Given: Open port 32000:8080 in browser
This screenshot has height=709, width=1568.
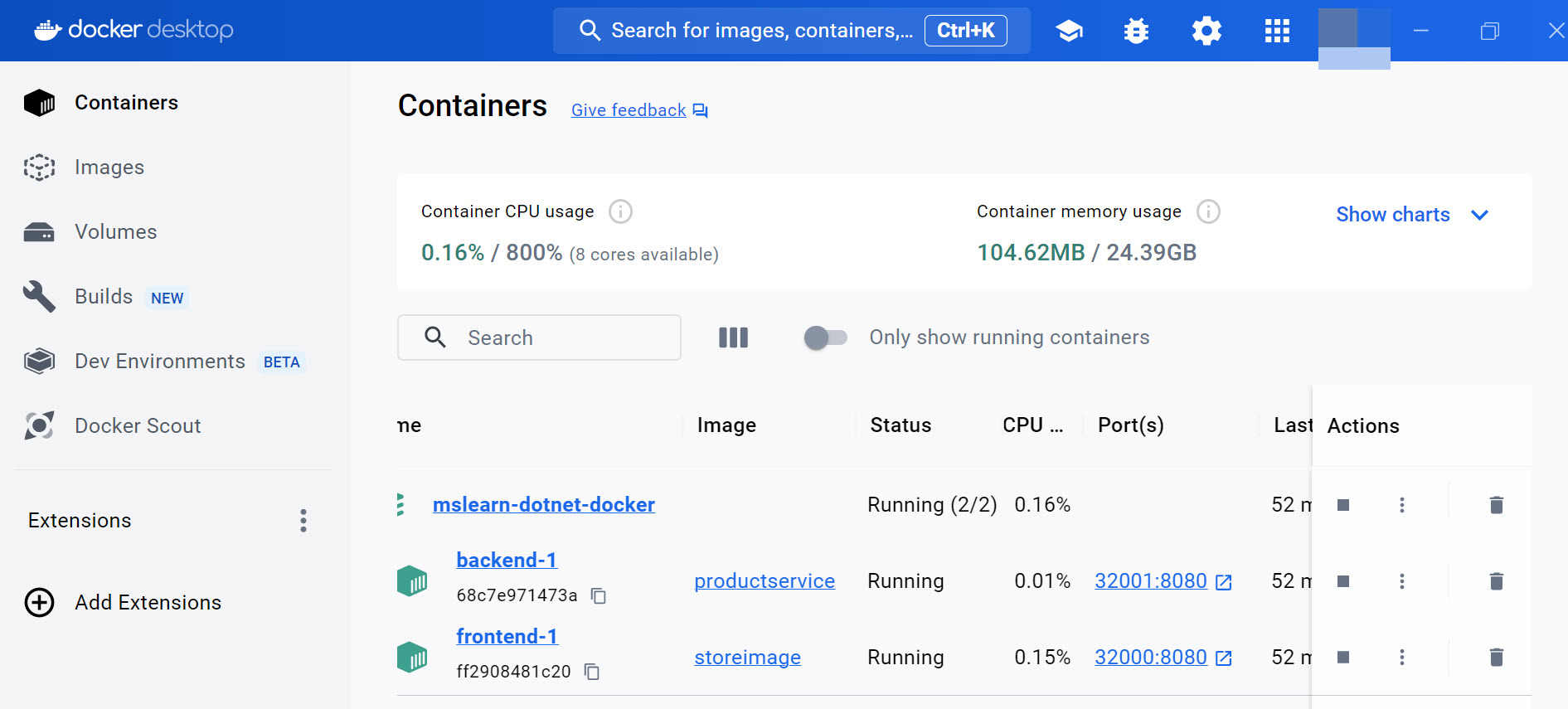Looking at the screenshot, I should click(1163, 658).
